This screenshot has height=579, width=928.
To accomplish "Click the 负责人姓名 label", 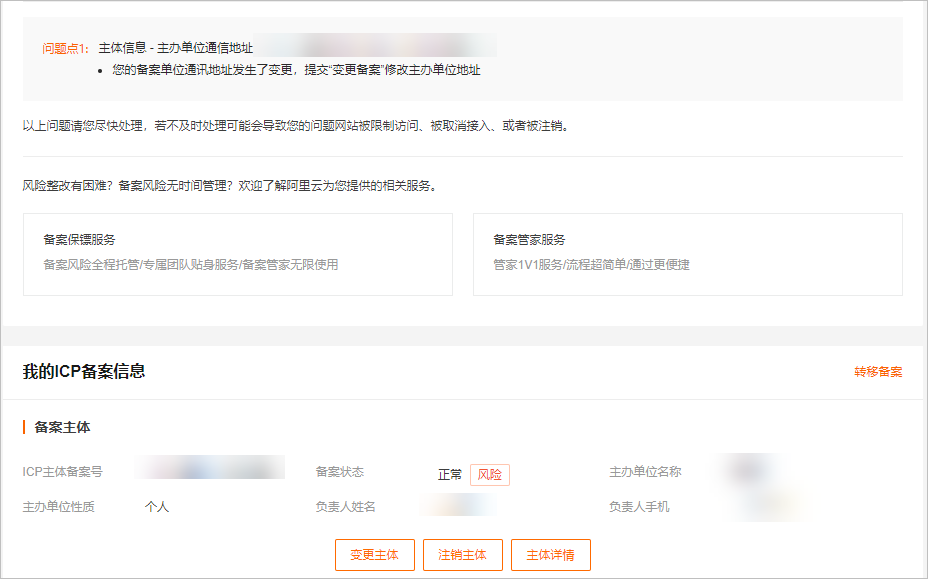I will click(346, 507).
